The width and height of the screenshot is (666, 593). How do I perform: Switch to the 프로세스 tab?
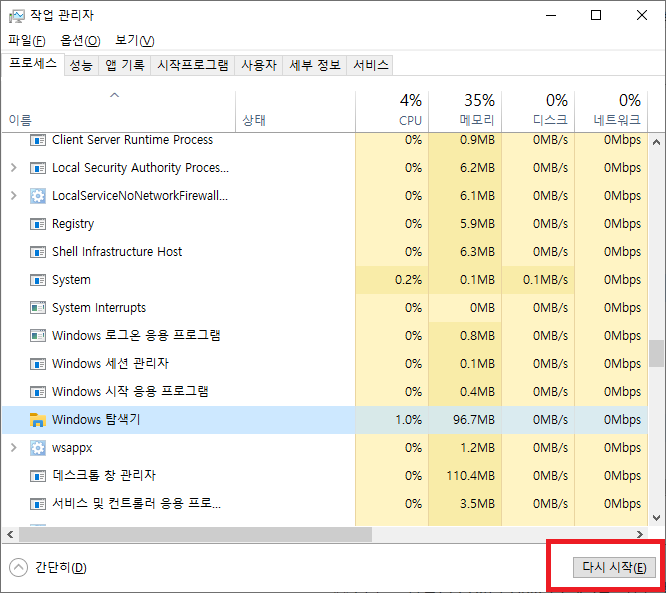tap(33, 64)
